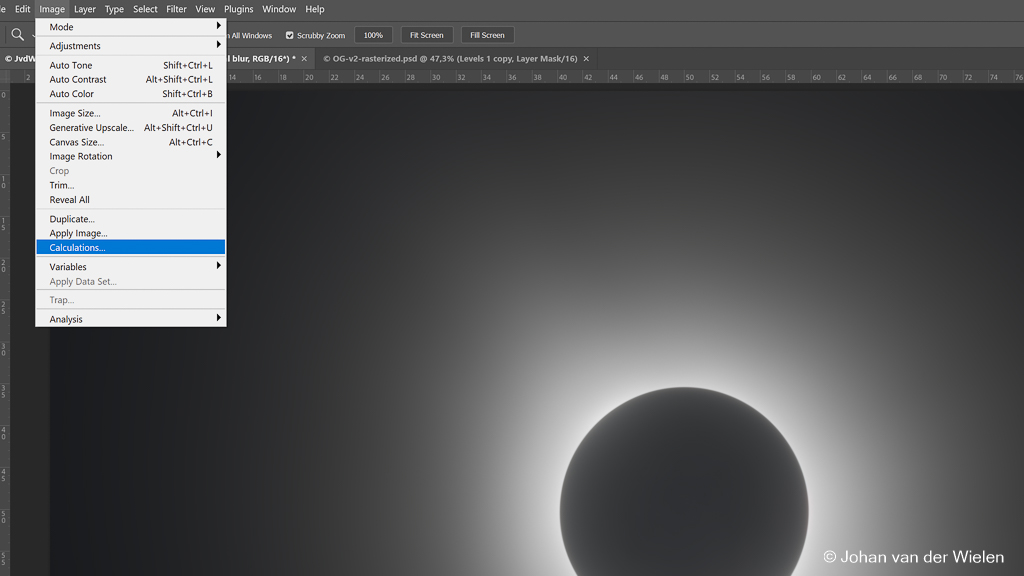
Task: Select the highlighted Calculations... entry
Action: [131, 248]
